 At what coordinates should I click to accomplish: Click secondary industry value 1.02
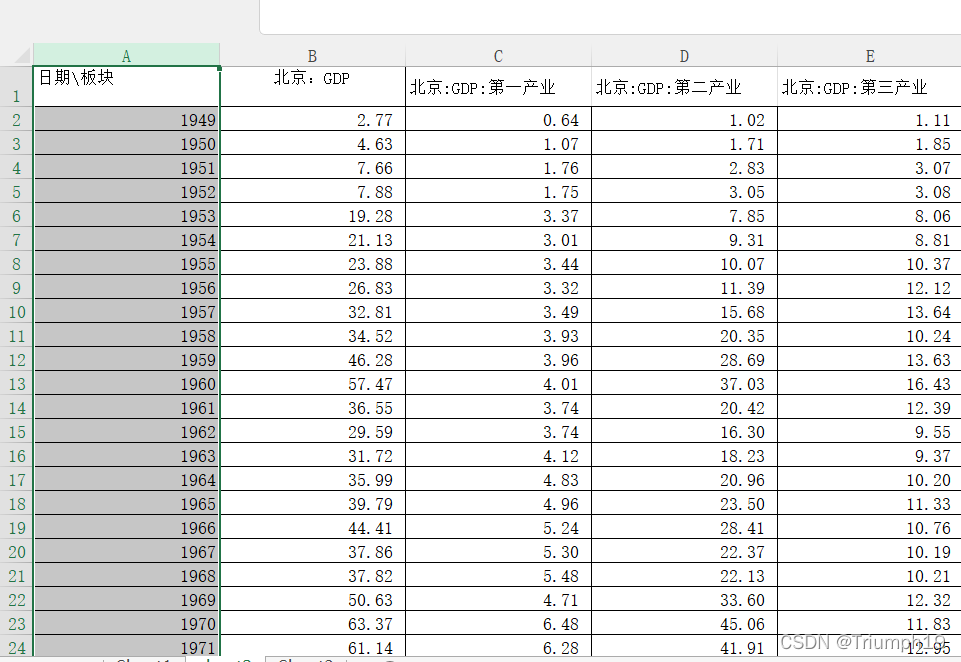click(684, 120)
